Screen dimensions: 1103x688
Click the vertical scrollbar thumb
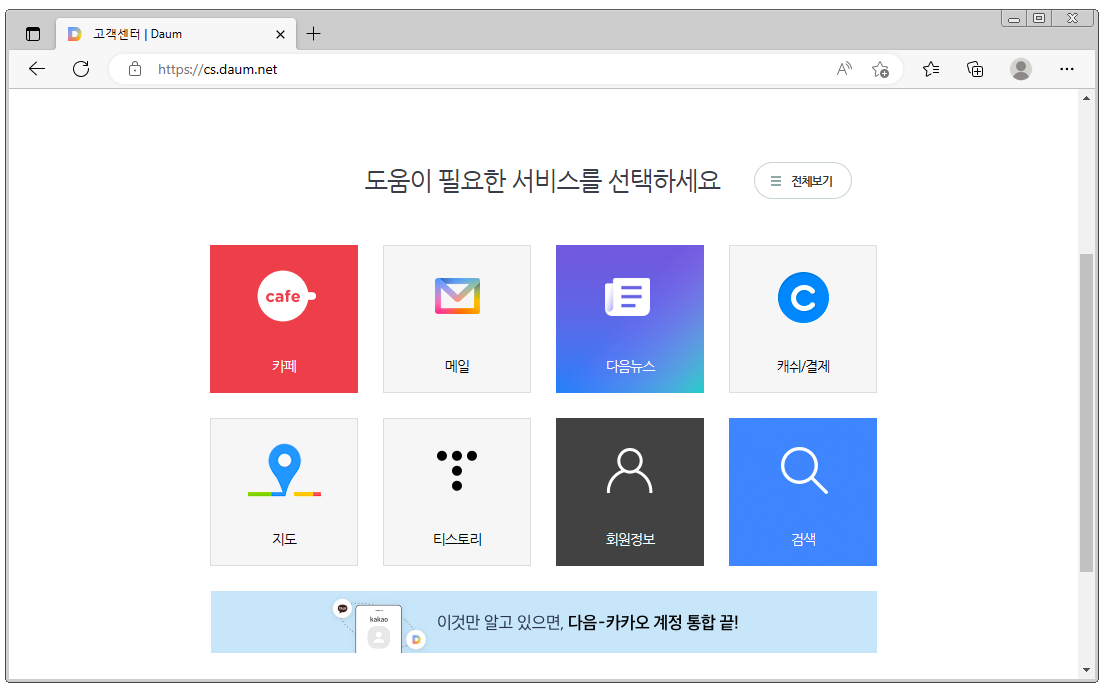pyautogui.click(x=1086, y=413)
